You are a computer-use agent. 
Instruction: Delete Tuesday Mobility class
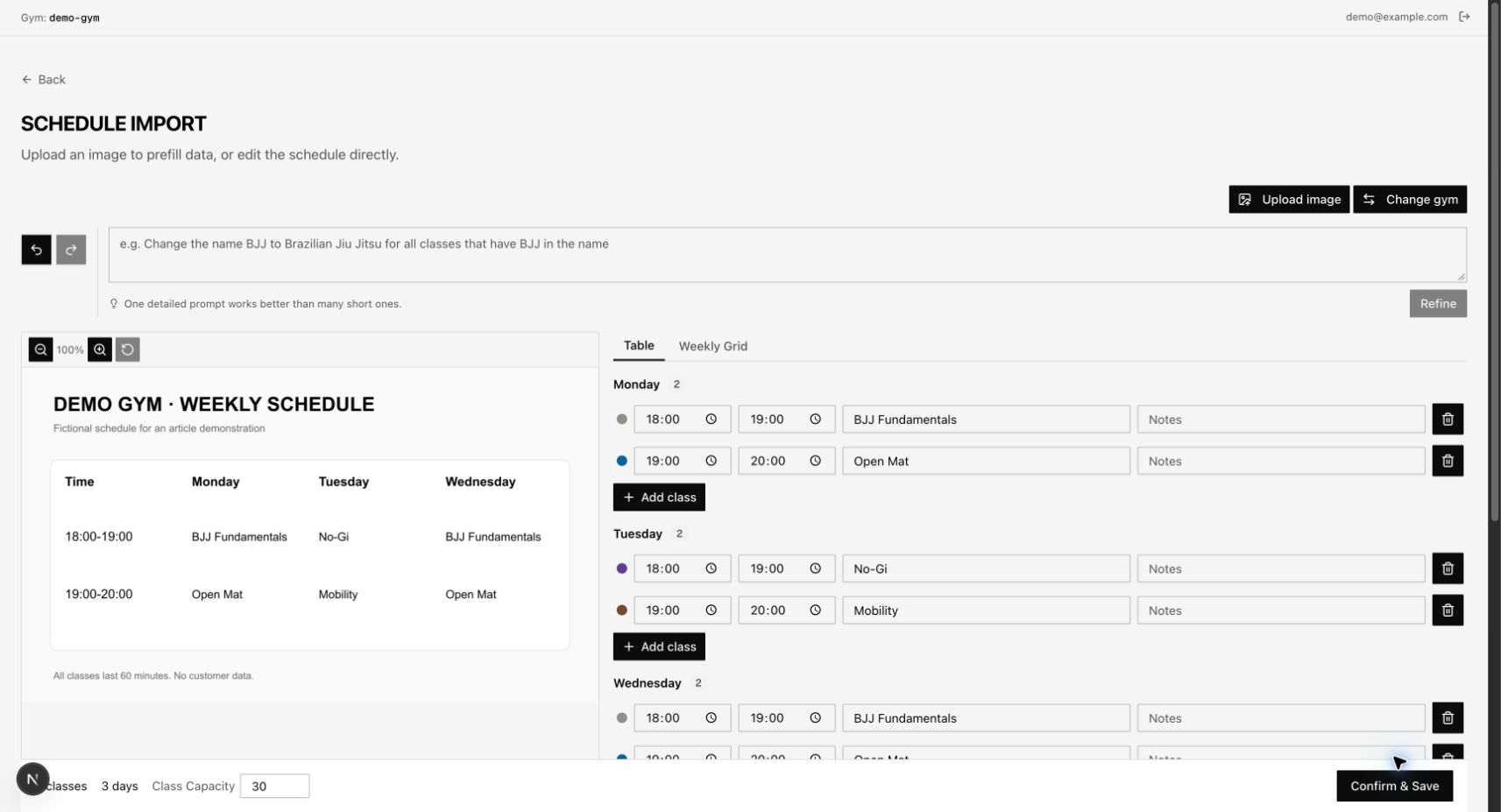point(1448,611)
